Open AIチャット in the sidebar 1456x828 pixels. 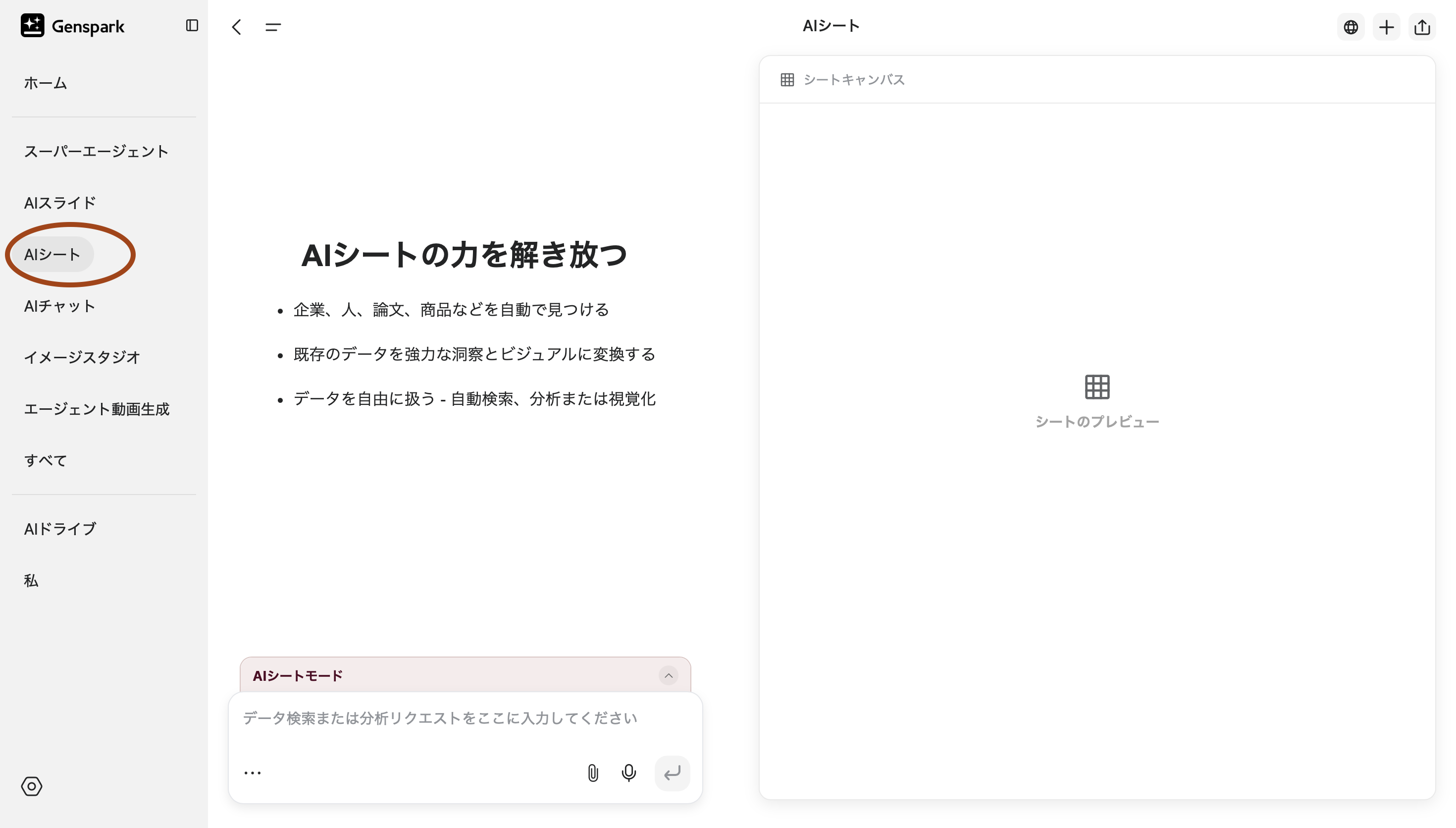59,306
